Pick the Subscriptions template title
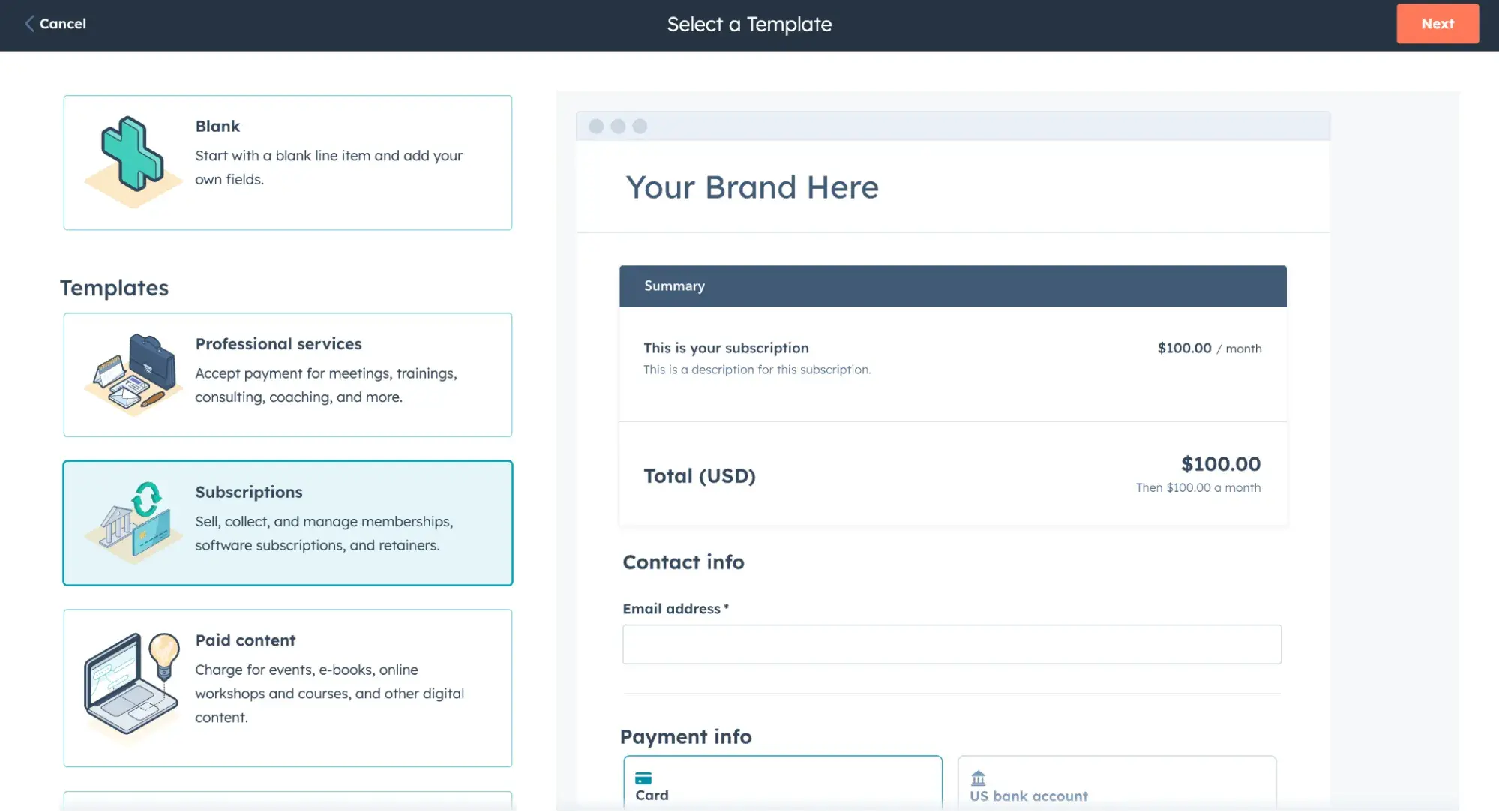Viewport: 1499px width, 812px height. 249,492
